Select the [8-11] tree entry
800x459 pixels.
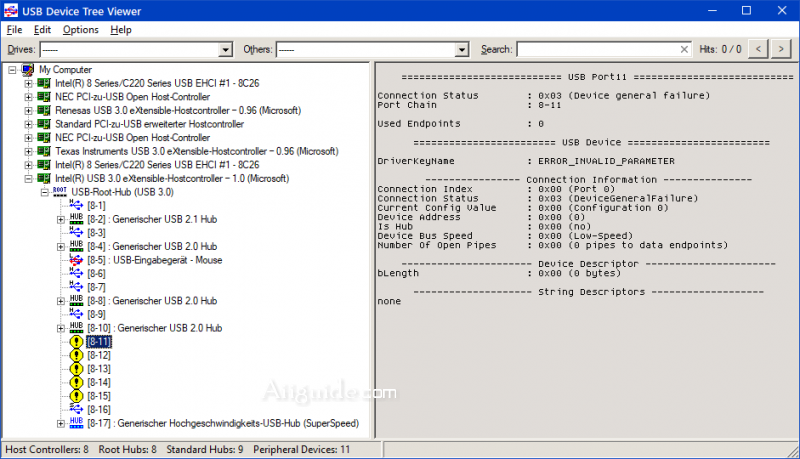point(99,341)
